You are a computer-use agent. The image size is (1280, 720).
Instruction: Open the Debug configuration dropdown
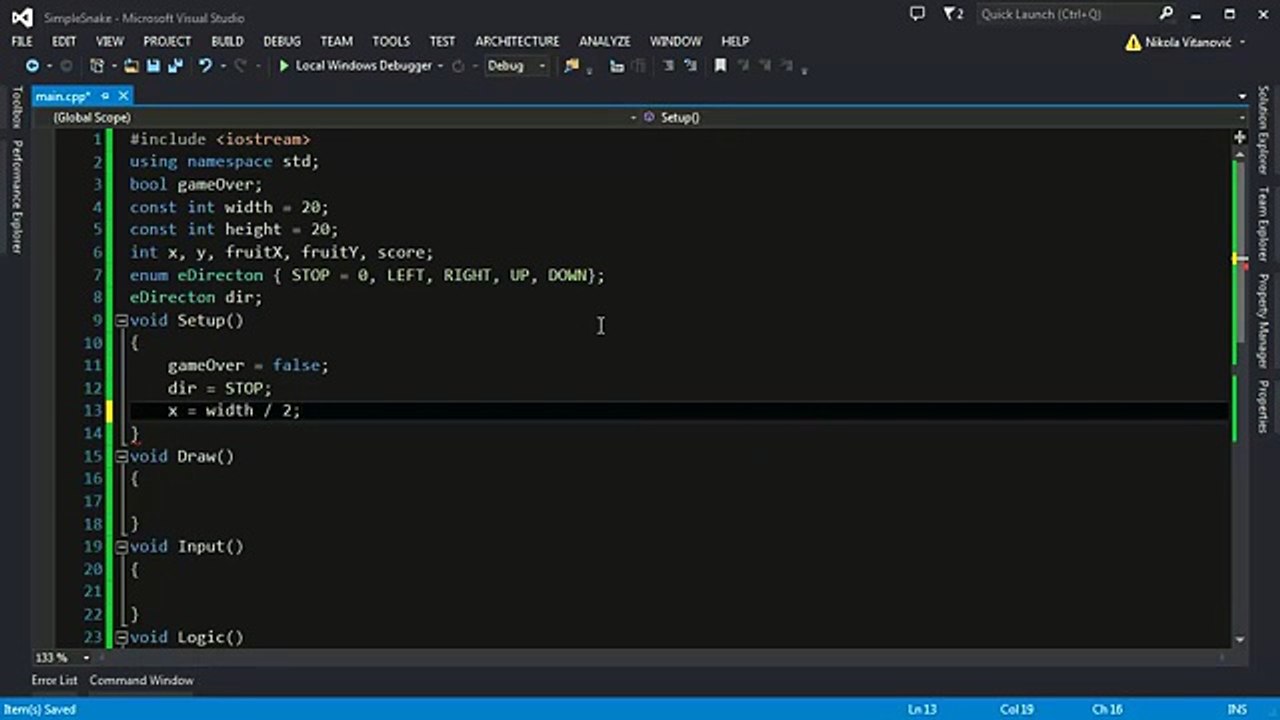516,66
